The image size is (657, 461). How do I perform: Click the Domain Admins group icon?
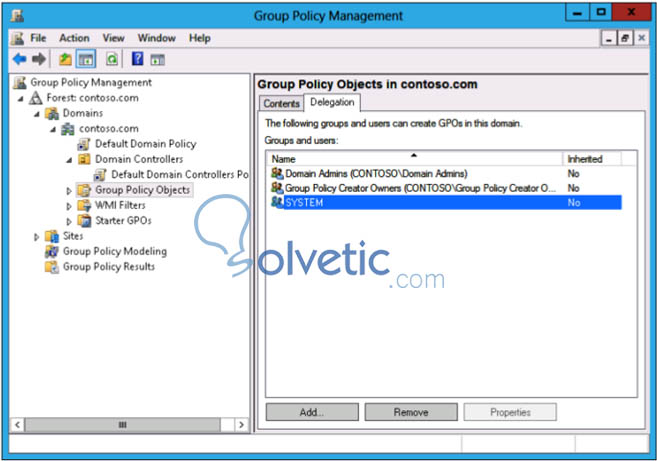pos(277,173)
